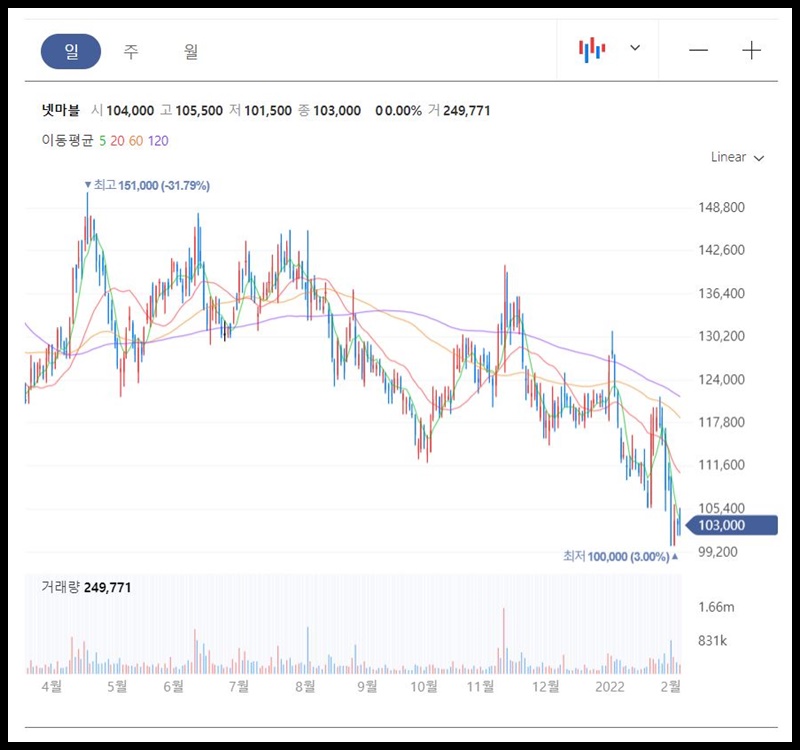The height and width of the screenshot is (750, 800).
Task: Click the 5월 date axis label
Action: pos(117,686)
